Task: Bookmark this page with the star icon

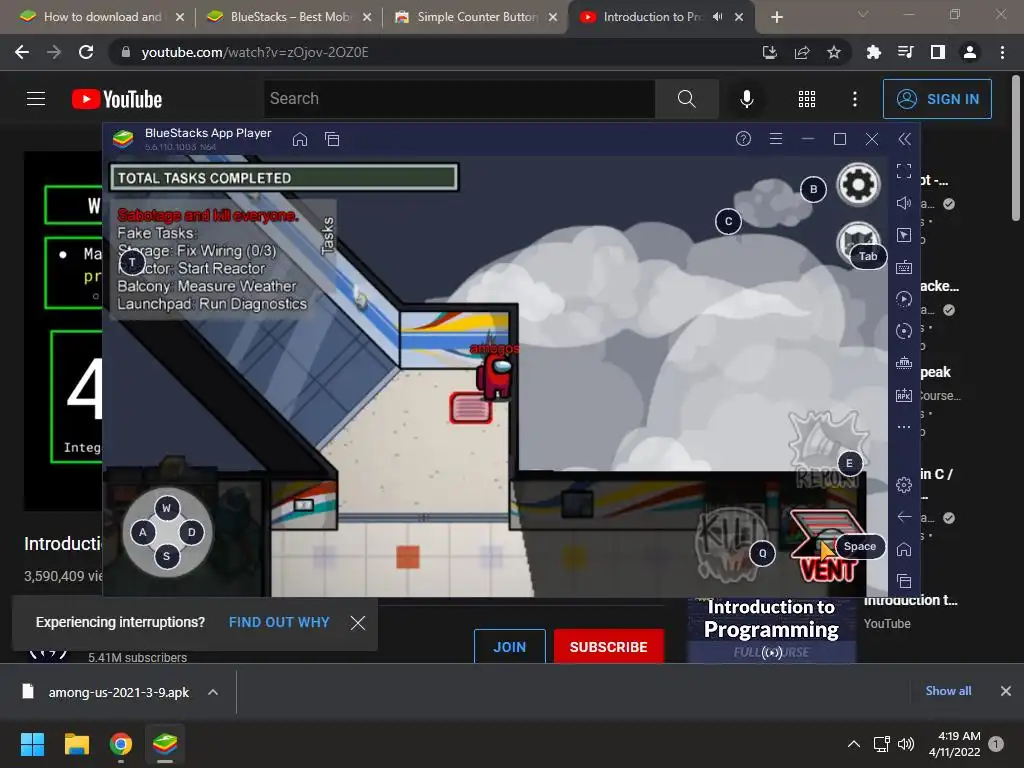Action: 834,52
